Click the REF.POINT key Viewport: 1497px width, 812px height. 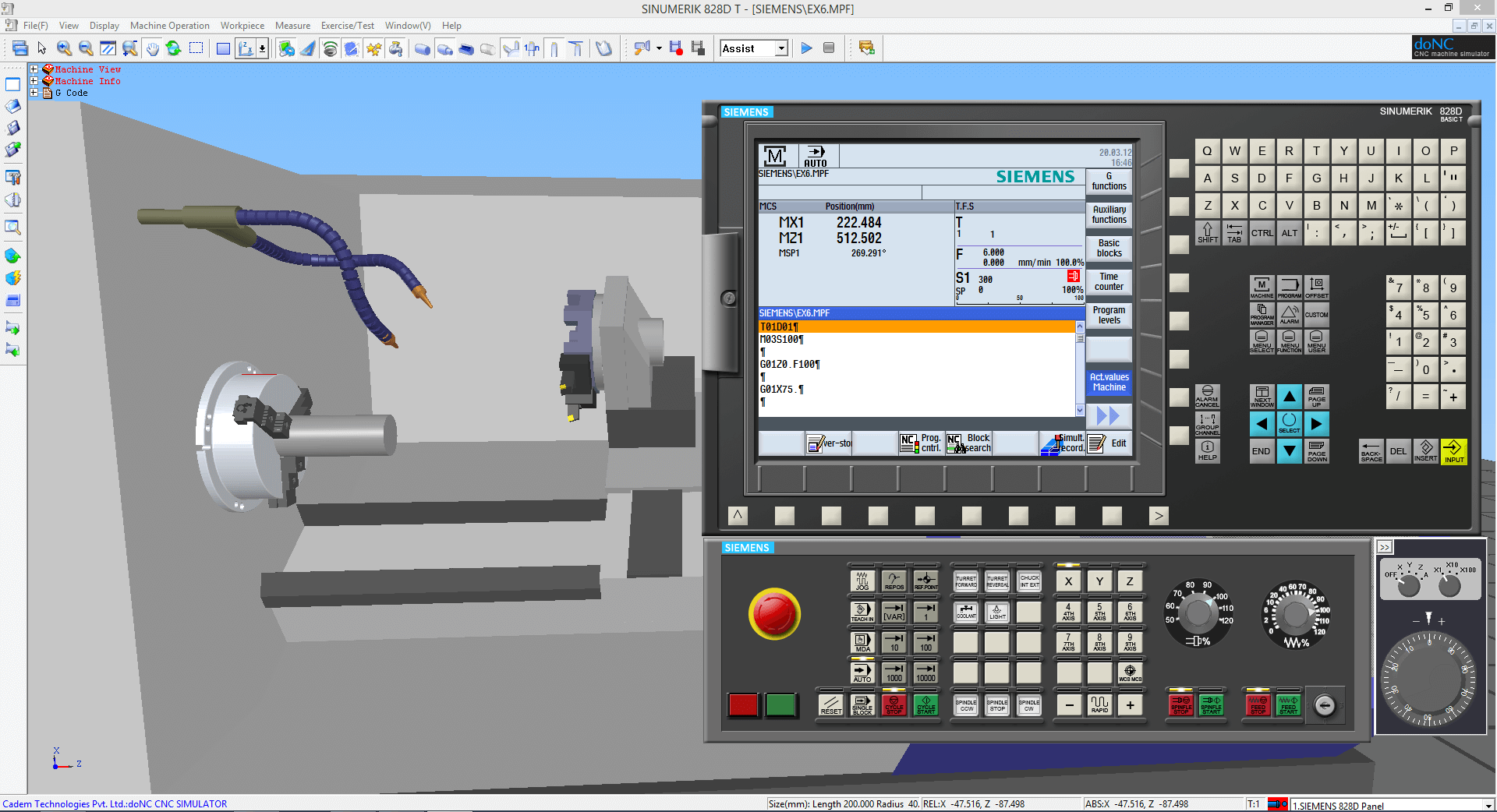tap(925, 581)
